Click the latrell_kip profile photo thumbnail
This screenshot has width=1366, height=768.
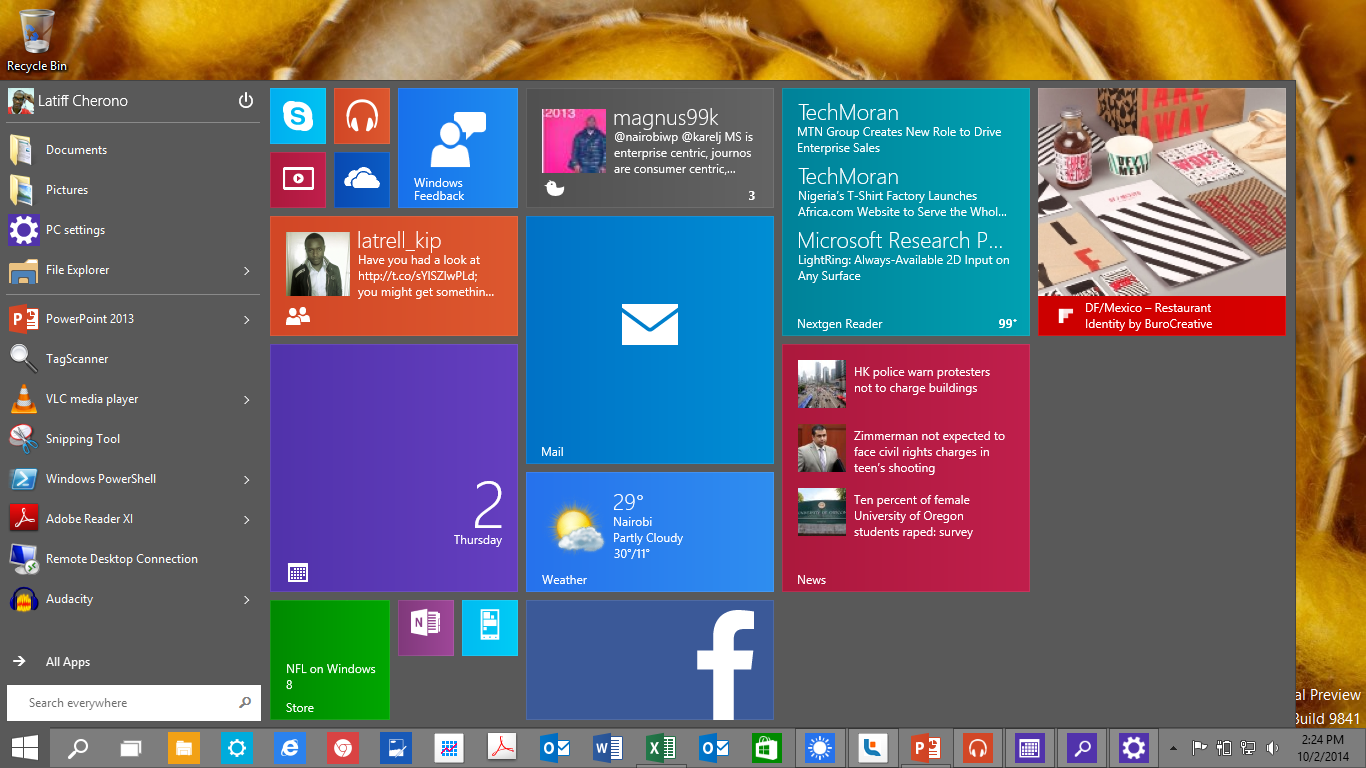318,264
